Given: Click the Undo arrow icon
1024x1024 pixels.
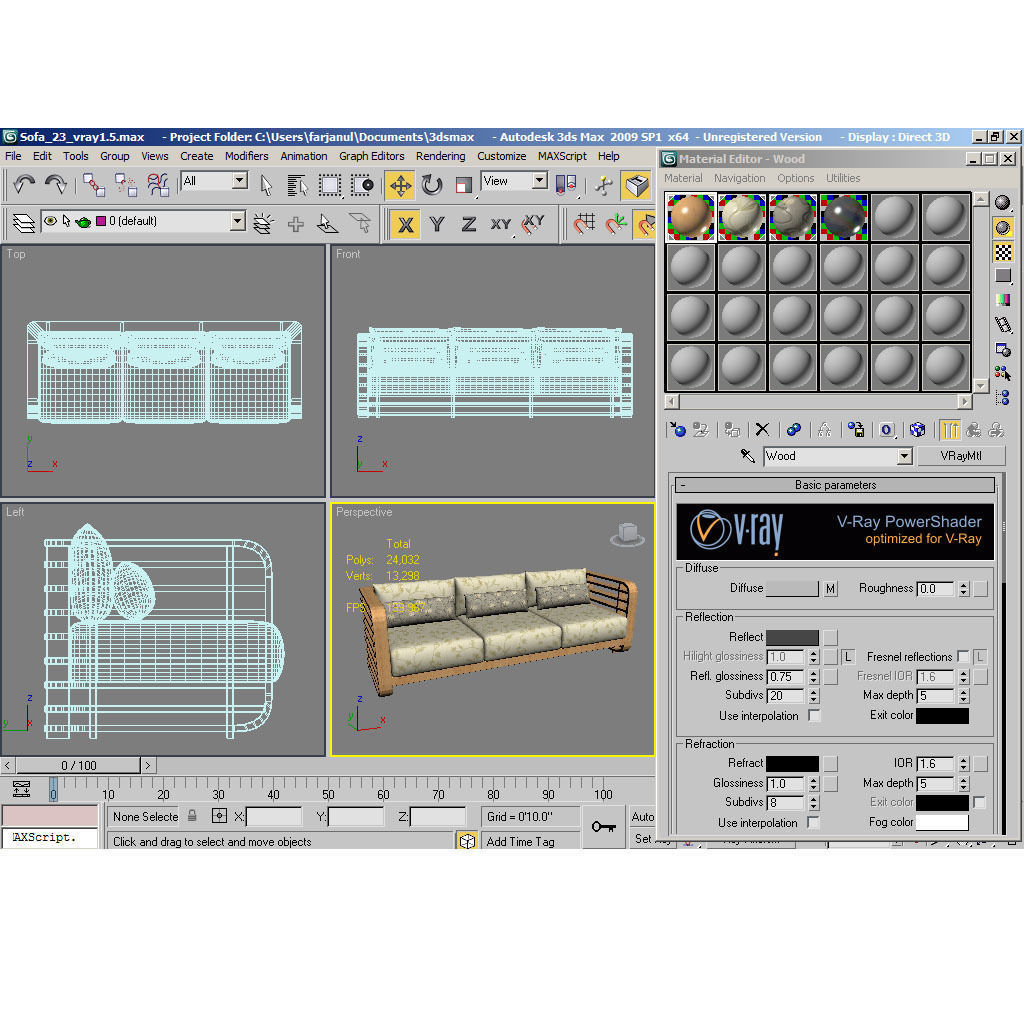Looking at the screenshot, I should point(25,185).
